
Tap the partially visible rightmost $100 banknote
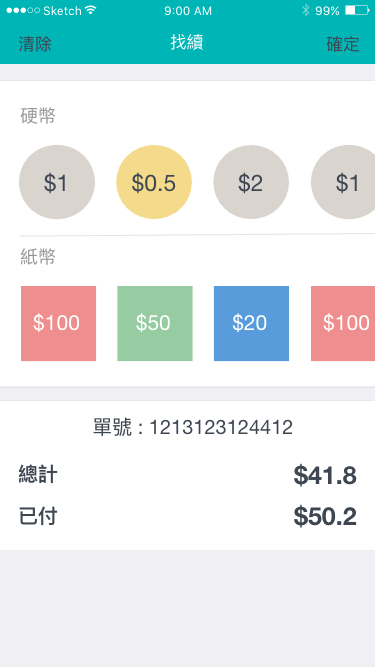click(343, 323)
